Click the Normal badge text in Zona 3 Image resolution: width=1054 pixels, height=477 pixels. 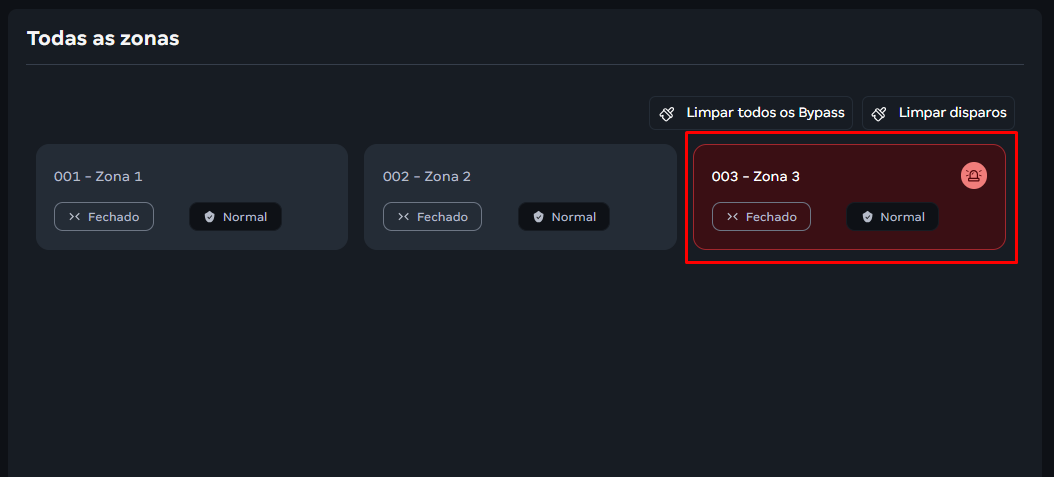(x=903, y=217)
